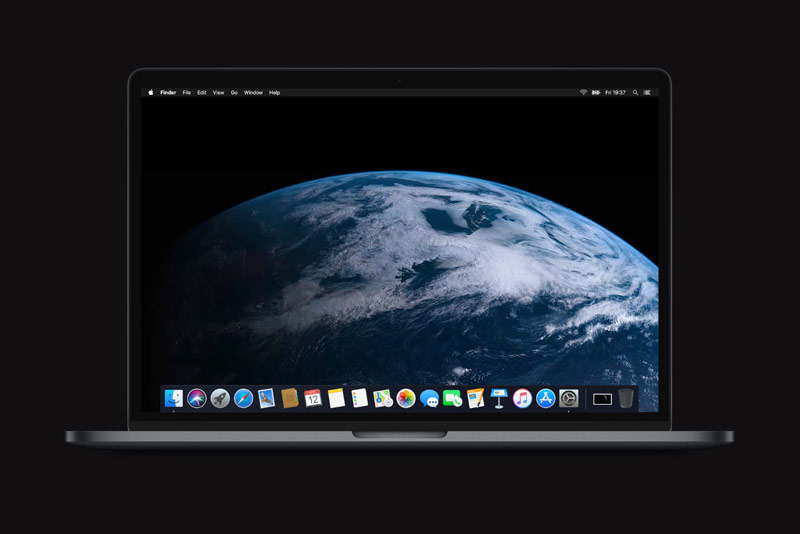Open Pages document icon in dock
The image size is (800, 534).
coord(476,398)
